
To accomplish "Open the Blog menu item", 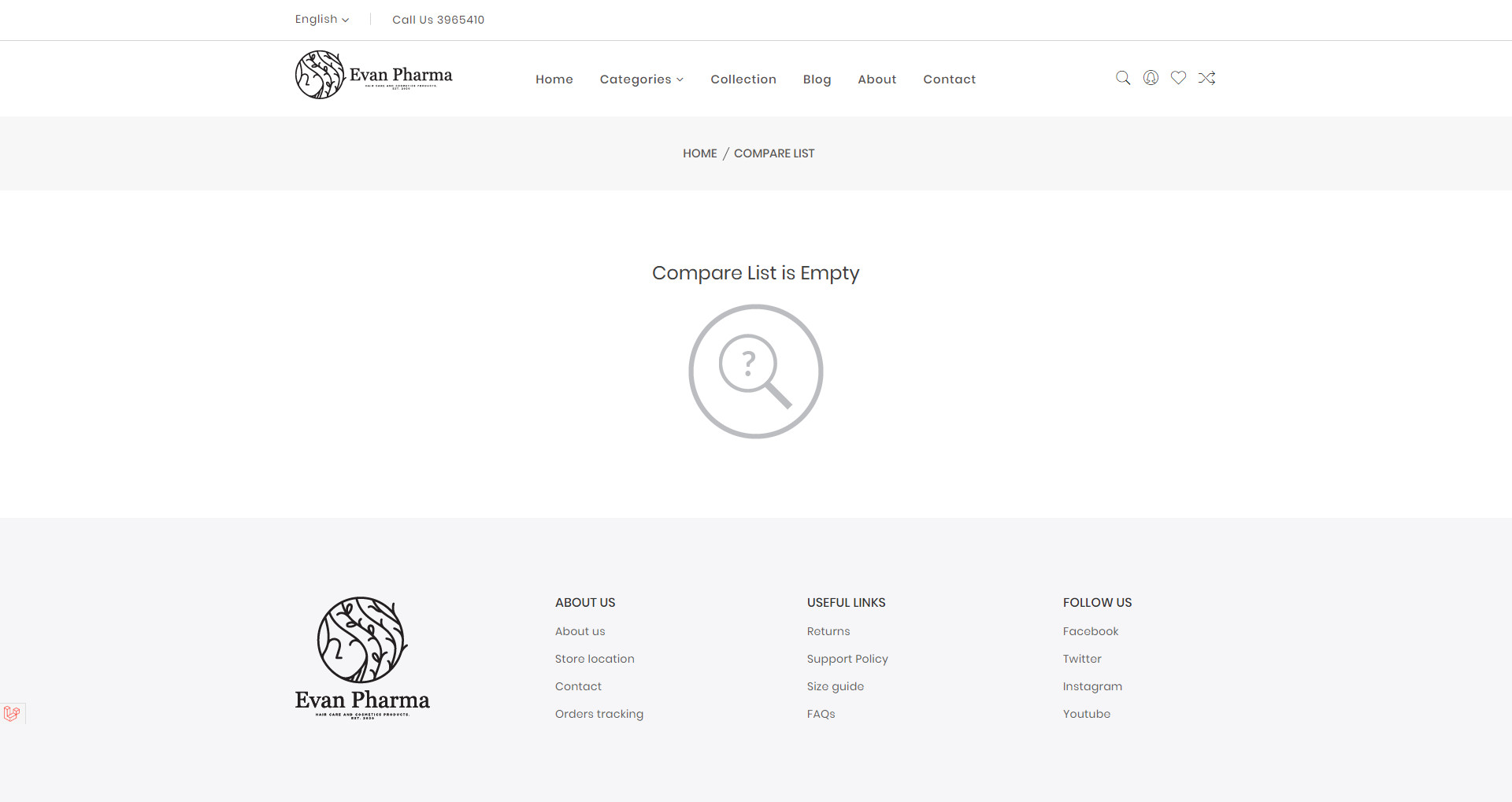I will click(817, 79).
